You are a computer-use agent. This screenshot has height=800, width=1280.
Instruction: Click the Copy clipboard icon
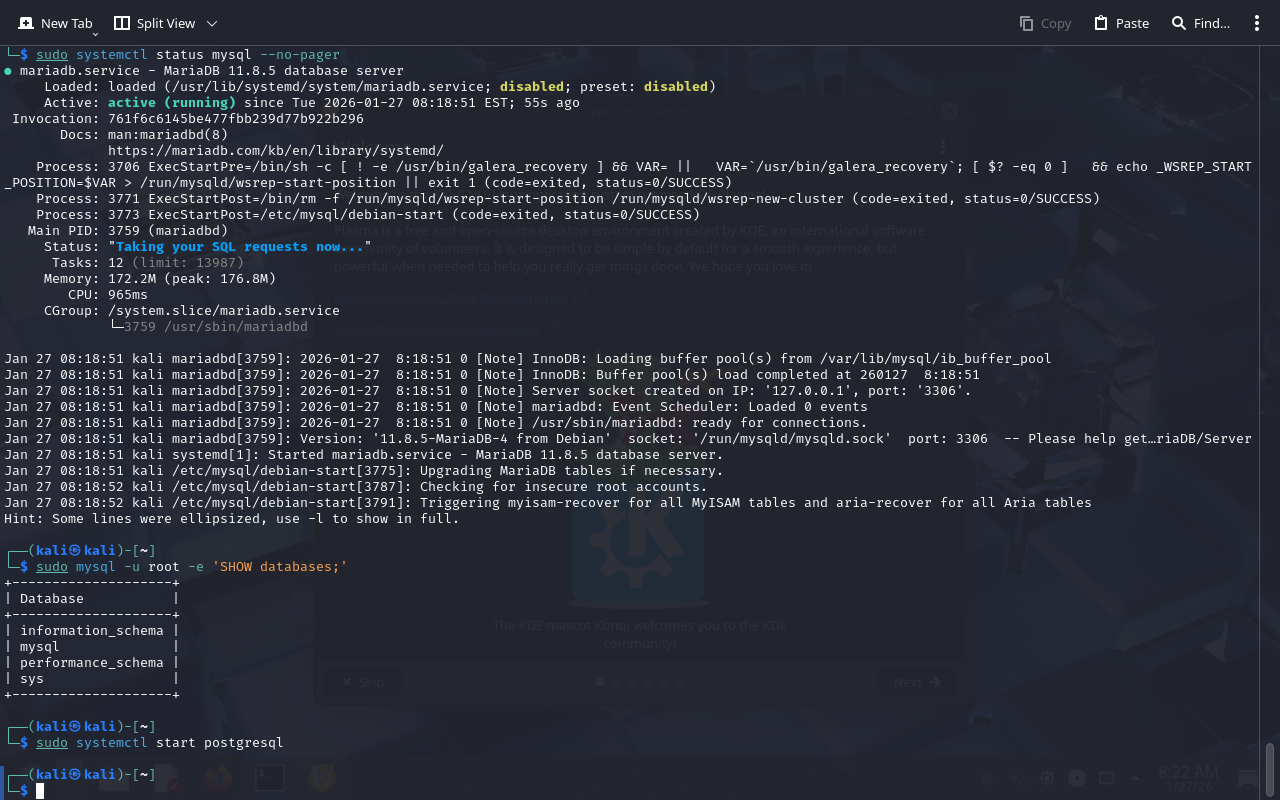(1026, 23)
